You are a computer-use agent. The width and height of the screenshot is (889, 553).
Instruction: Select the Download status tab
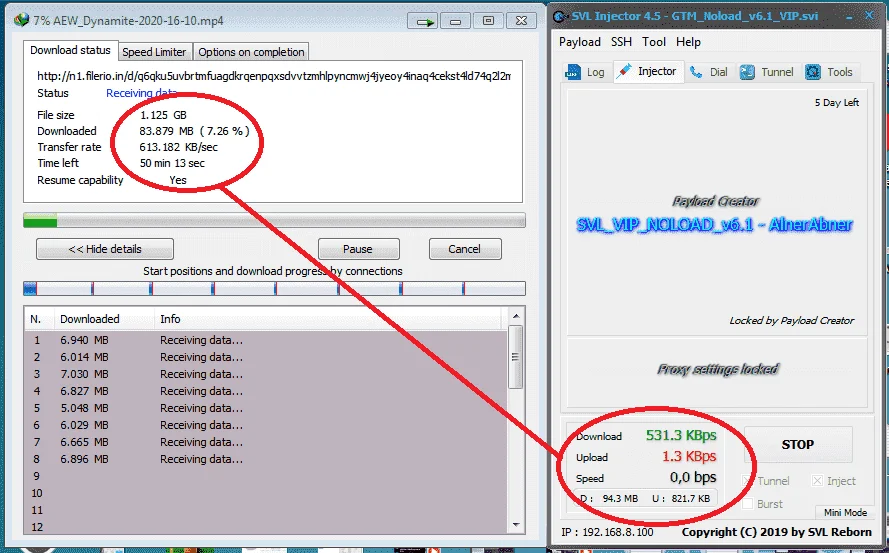click(x=70, y=50)
